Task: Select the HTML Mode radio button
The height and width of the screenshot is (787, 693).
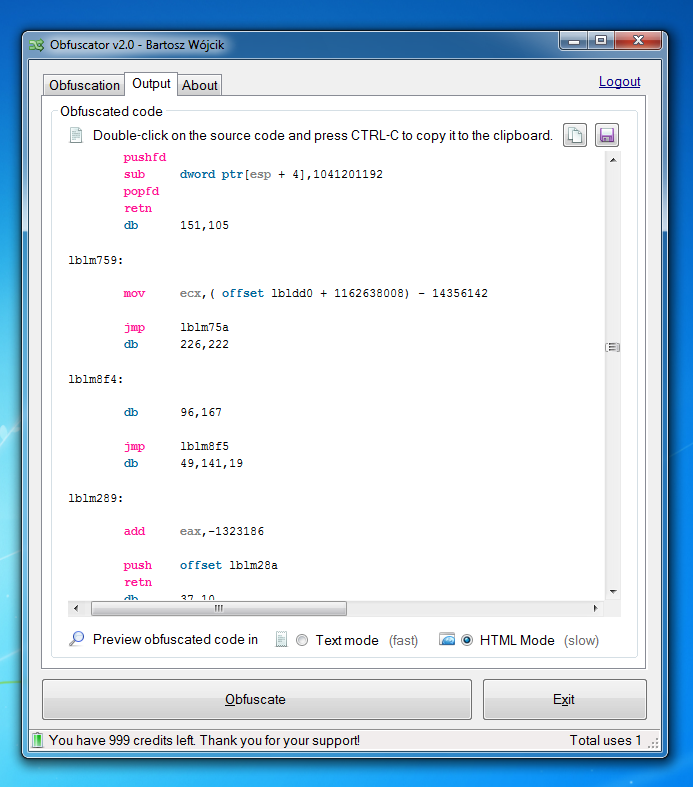Action: pyautogui.click(x=467, y=640)
